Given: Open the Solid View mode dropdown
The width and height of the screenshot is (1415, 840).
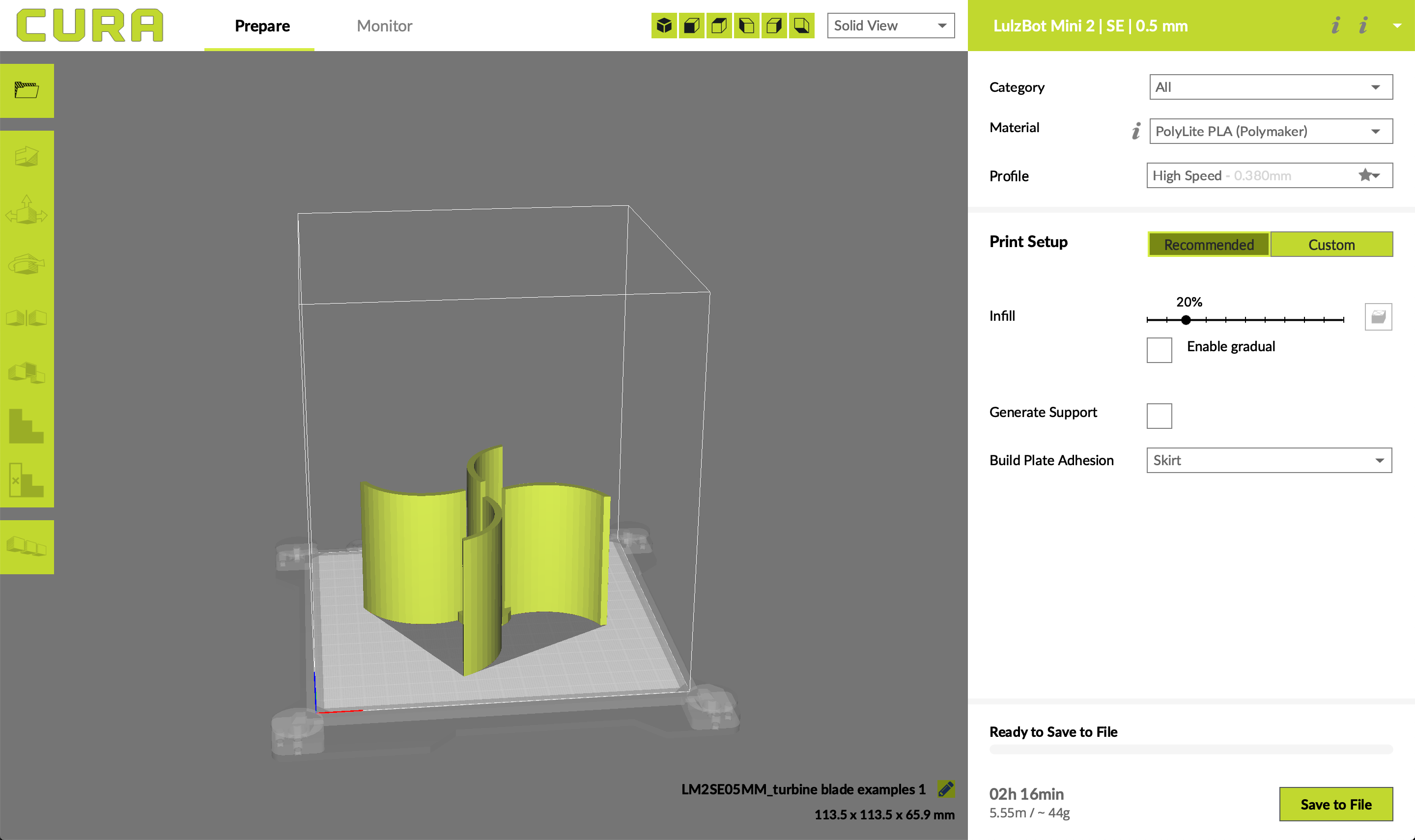Looking at the screenshot, I should 890,26.
